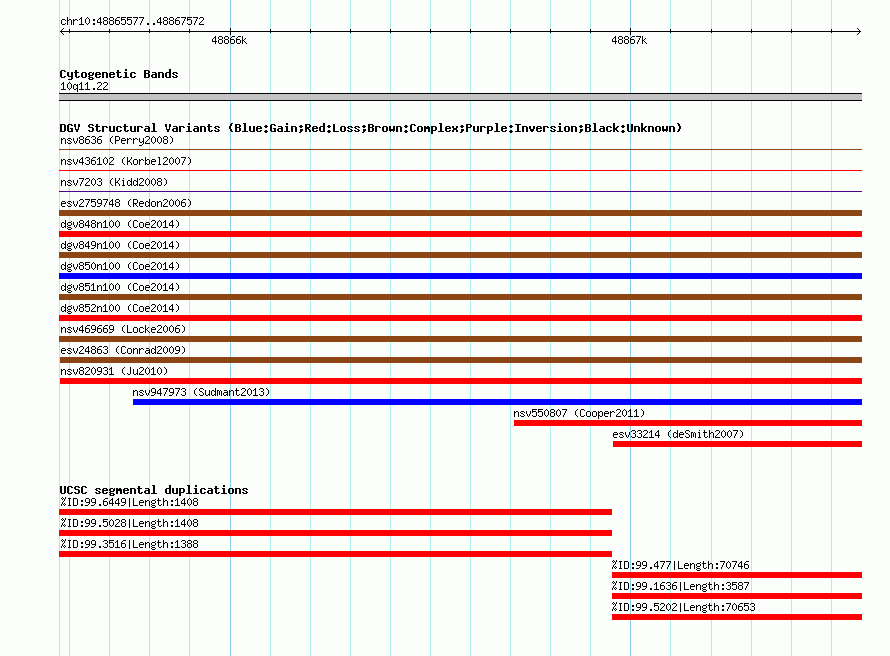Viewport: 890px width, 656px height.
Task: Click the red bar under %ID:99.477
Action: [x=737, y=575]
